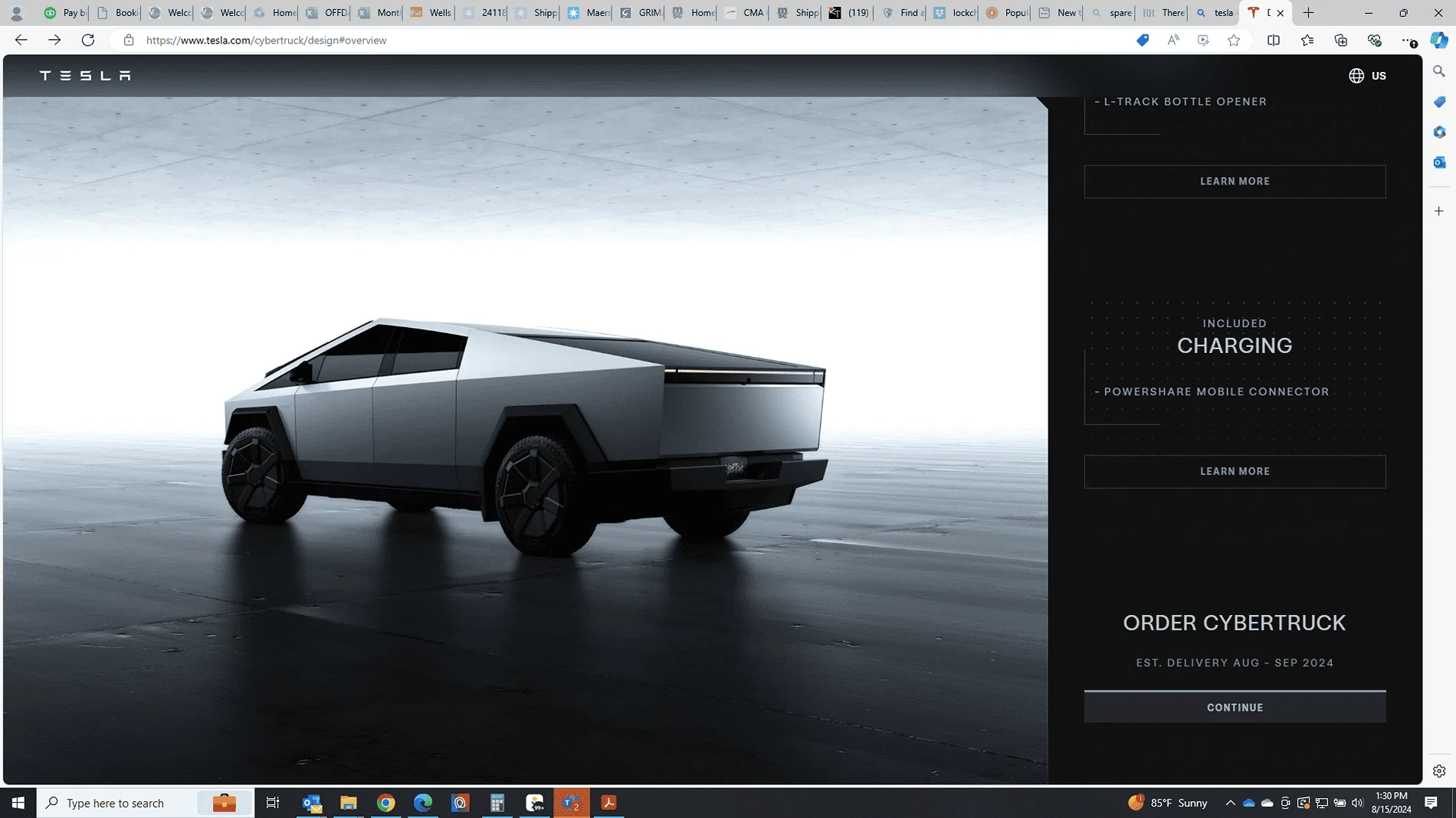Open the Favorites list icon

(1307, 40)
